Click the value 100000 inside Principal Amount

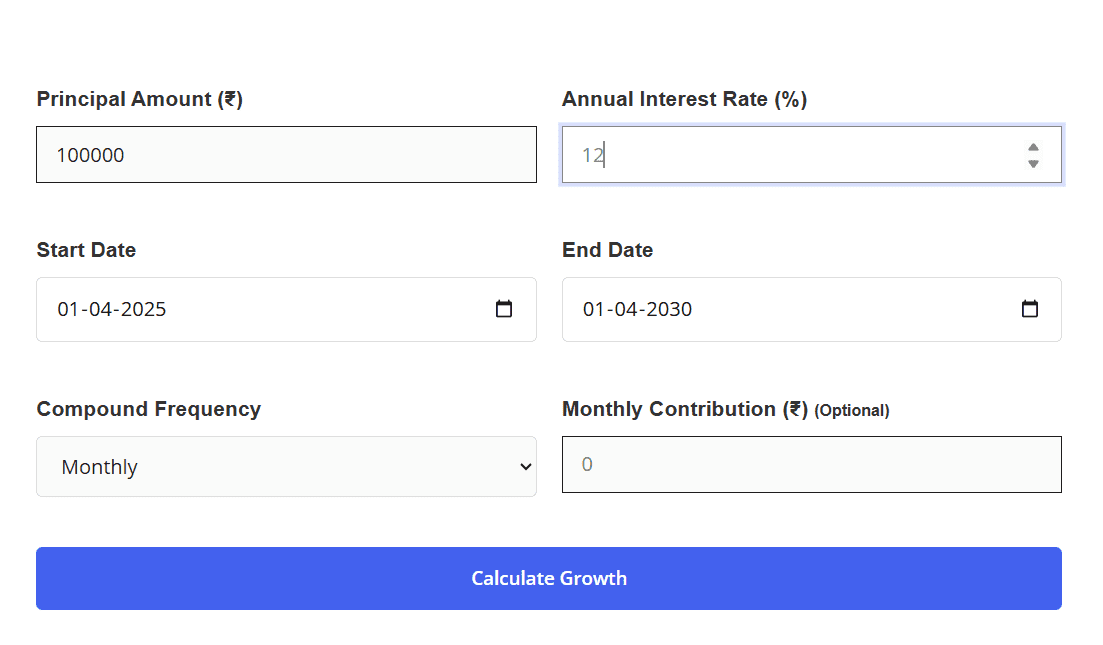click(91, 154)
